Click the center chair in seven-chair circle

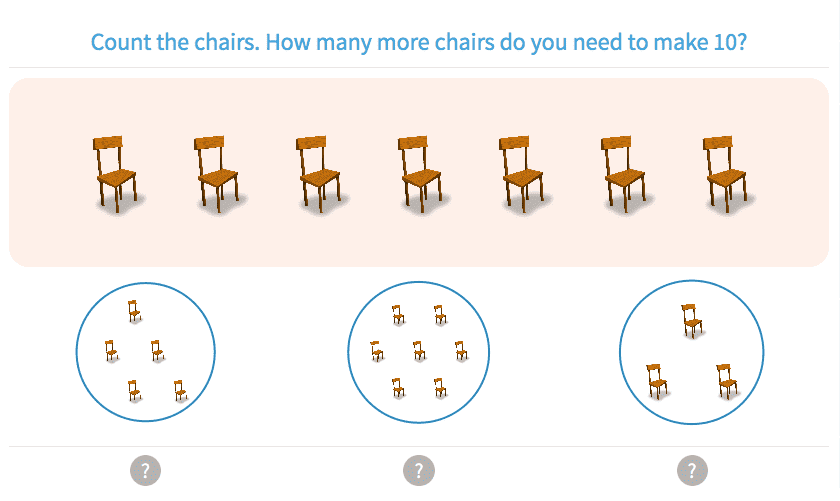[419, 350]
